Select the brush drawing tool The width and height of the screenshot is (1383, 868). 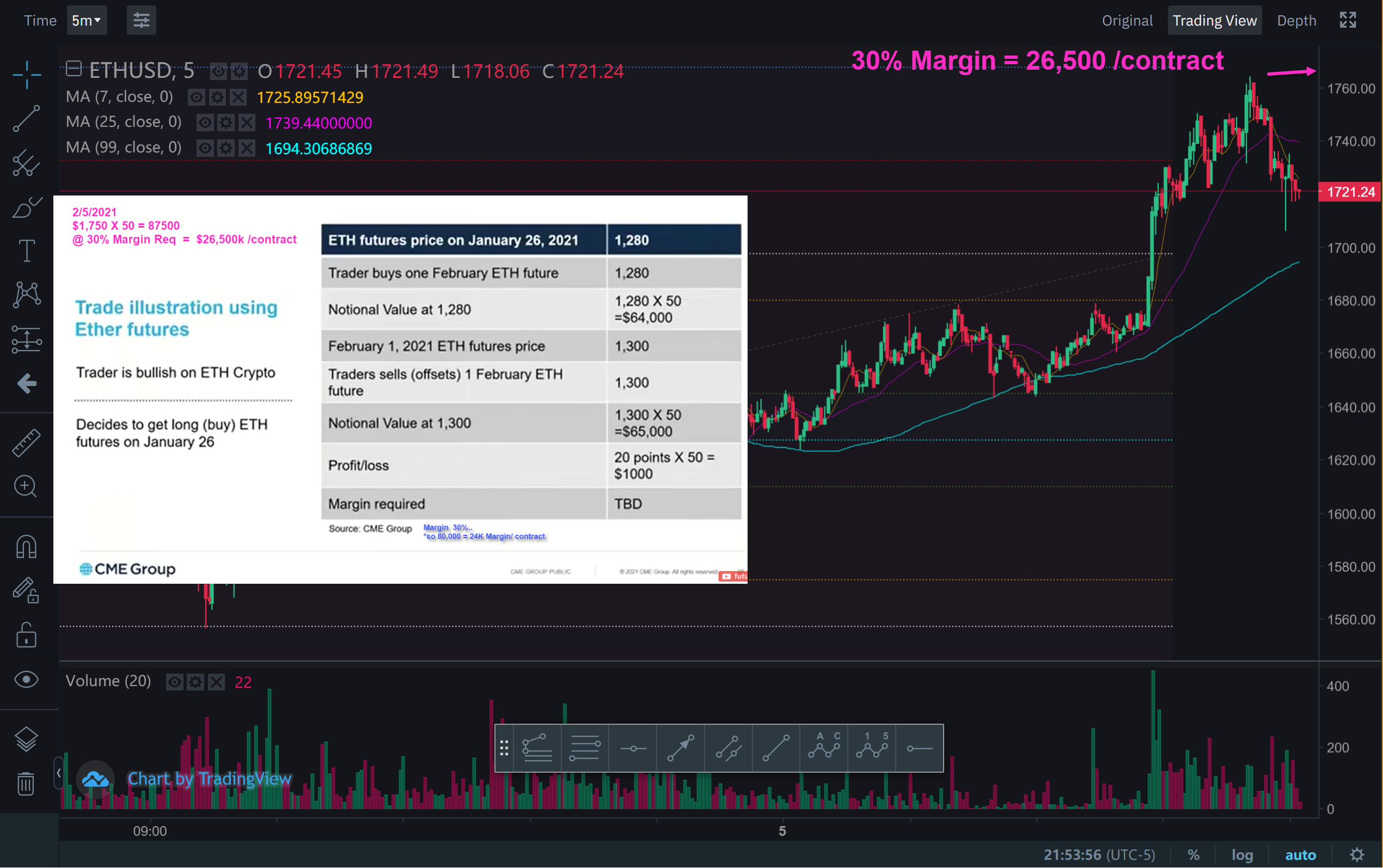point(26,207)
